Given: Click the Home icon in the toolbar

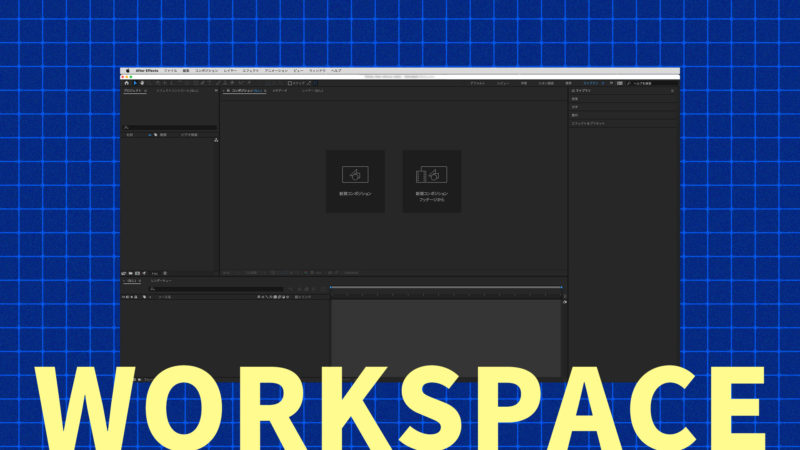Looking at the screenshot, I should point(126,82).
